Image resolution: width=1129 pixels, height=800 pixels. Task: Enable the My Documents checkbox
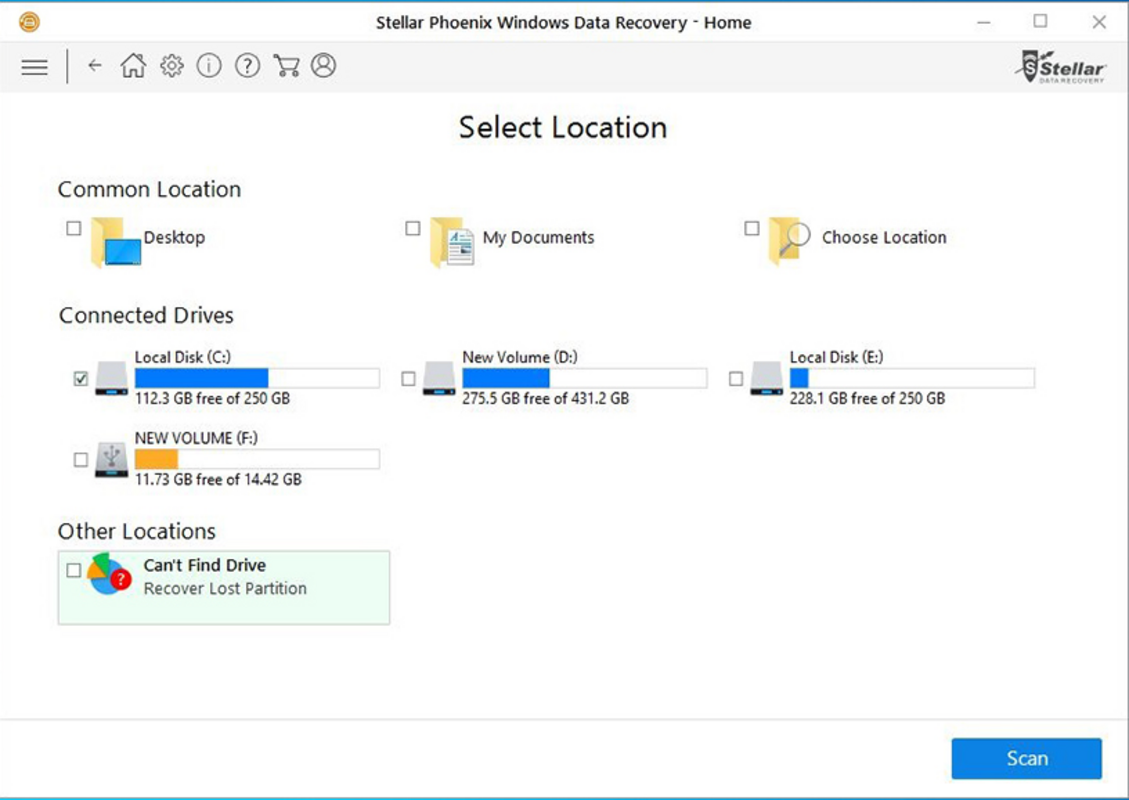click(x=413, y=228)
